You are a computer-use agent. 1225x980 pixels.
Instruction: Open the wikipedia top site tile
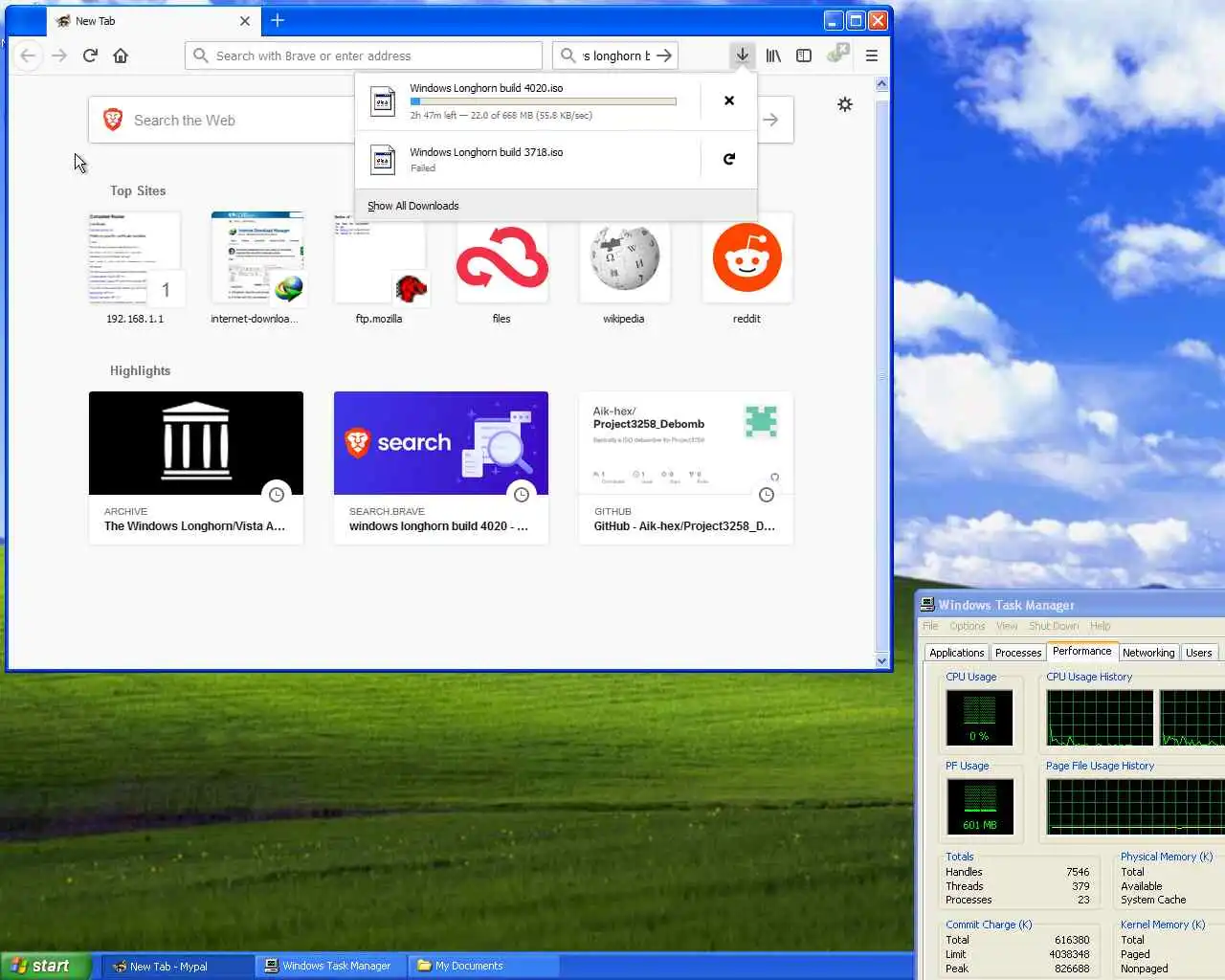coord(624,270)
